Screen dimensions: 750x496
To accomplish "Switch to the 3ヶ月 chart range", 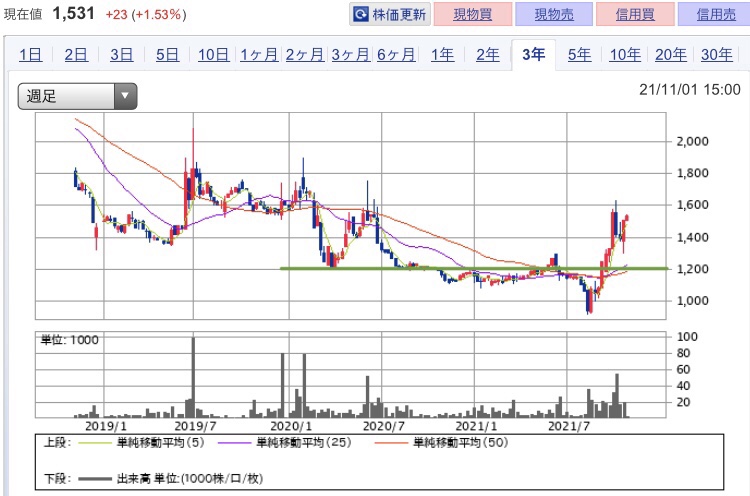I will [x=351, y=55].
